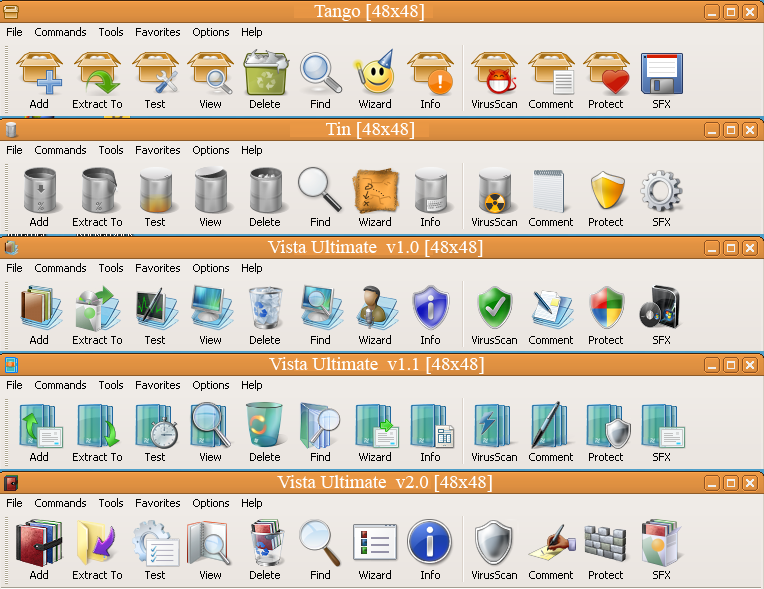Launch Wizard smiley icon in Tango window
Image resolution: width=764 pixels, height=589 pixels.
[x=375, y=72]
